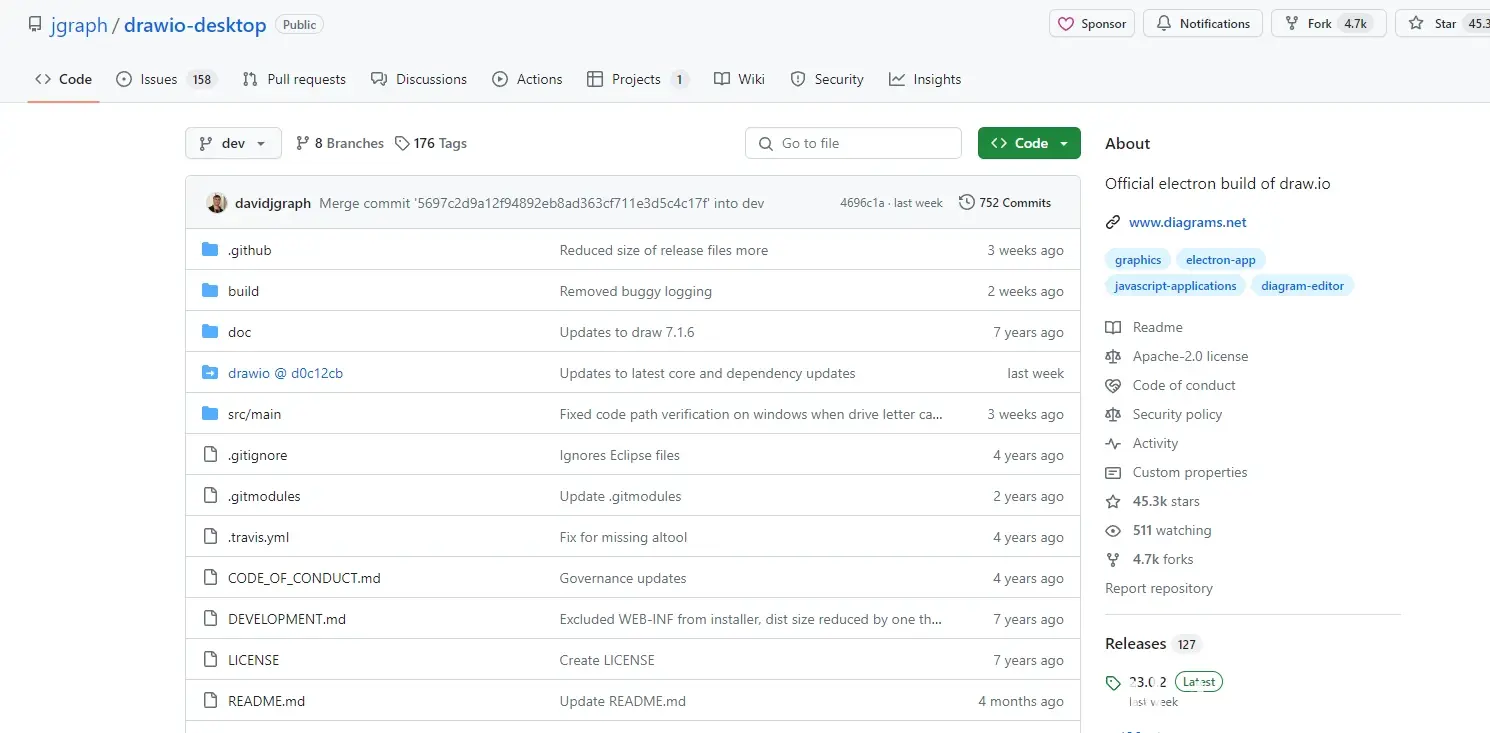1490x733 pixels.
Task: Open the Projects tab
Action: 637,79
